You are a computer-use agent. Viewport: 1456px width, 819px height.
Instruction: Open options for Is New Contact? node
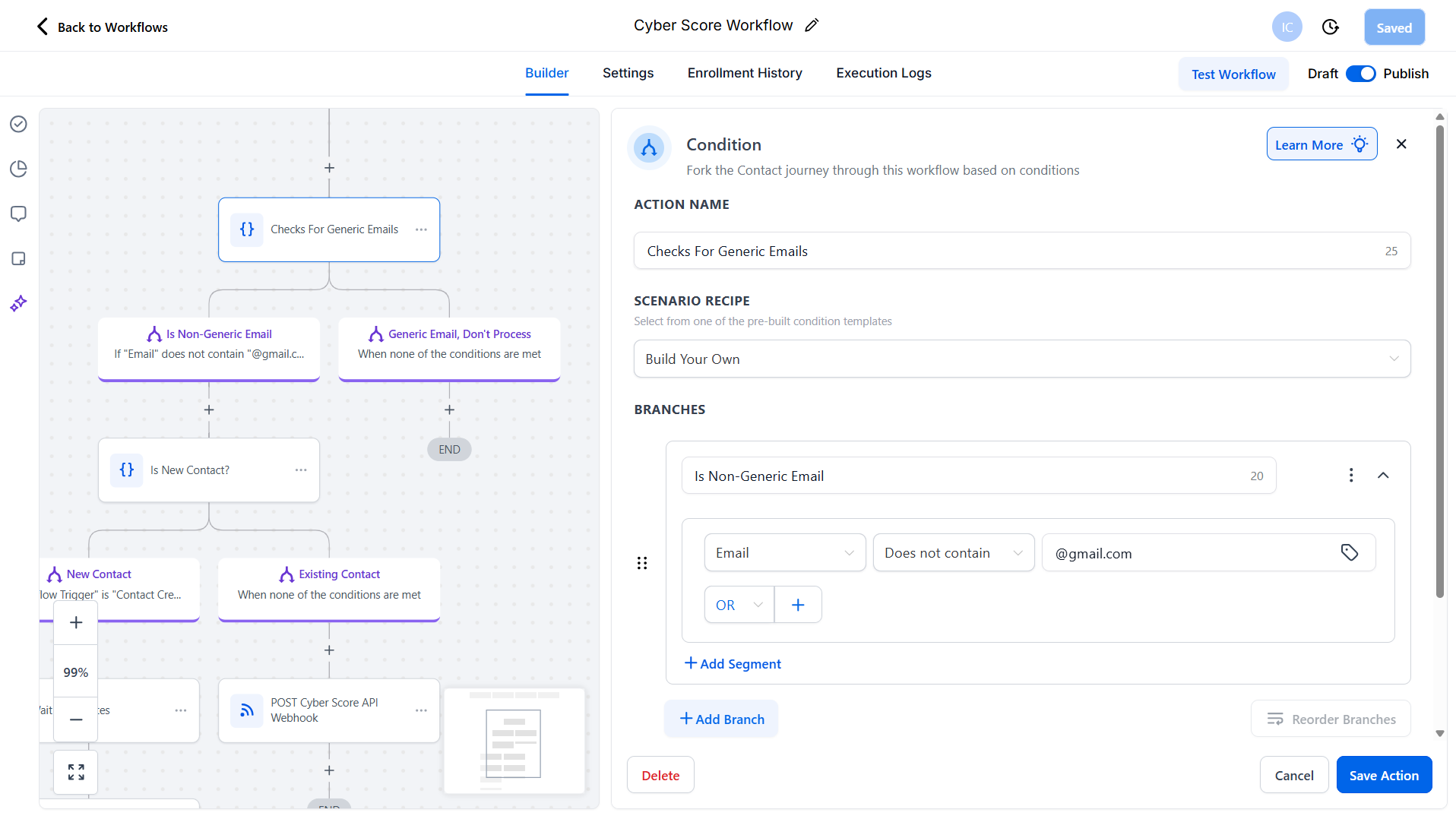(301, 470)
